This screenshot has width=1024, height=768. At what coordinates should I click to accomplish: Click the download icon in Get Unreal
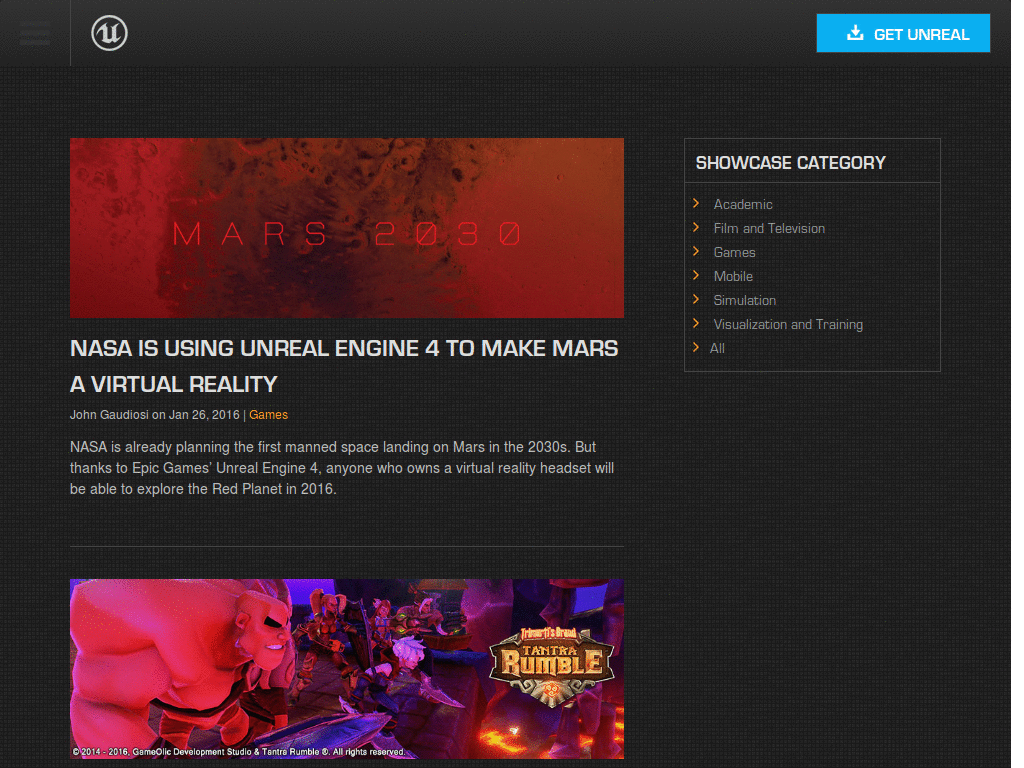[x=855, y=33]
